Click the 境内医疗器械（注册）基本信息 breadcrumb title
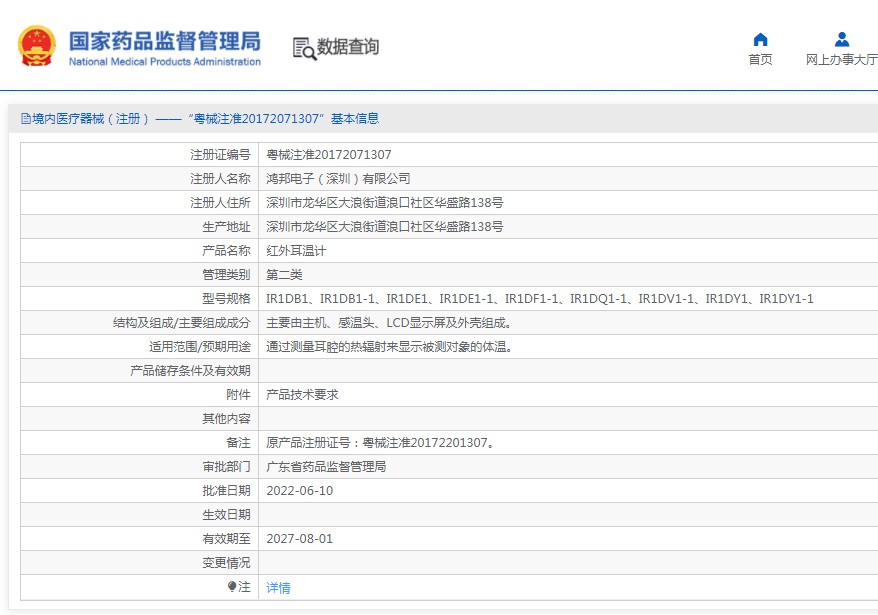 click(x=205, y=119)
